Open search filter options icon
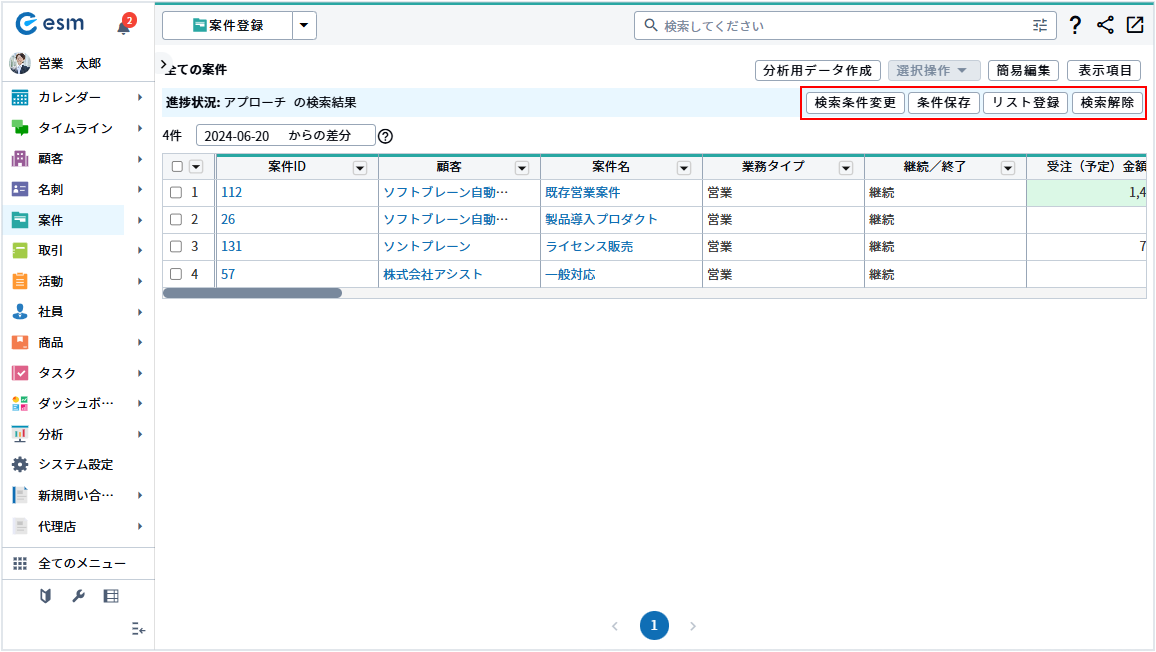Viewport: 1156px width, 652px height. (1040, 26)
